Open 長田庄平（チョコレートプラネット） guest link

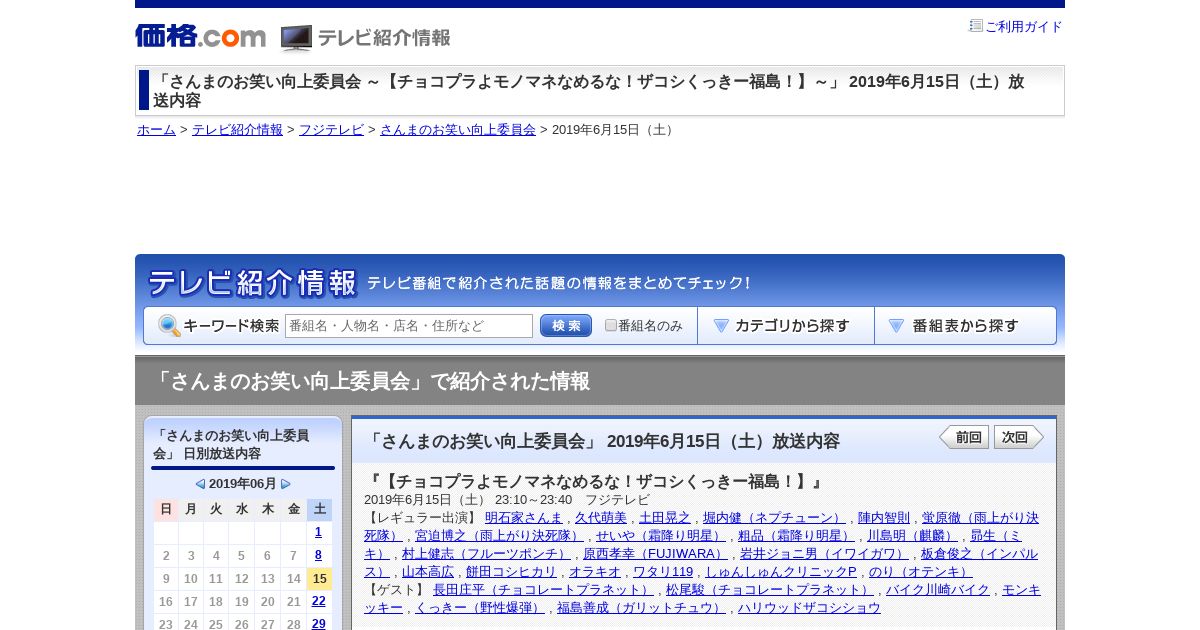[543, 589]
